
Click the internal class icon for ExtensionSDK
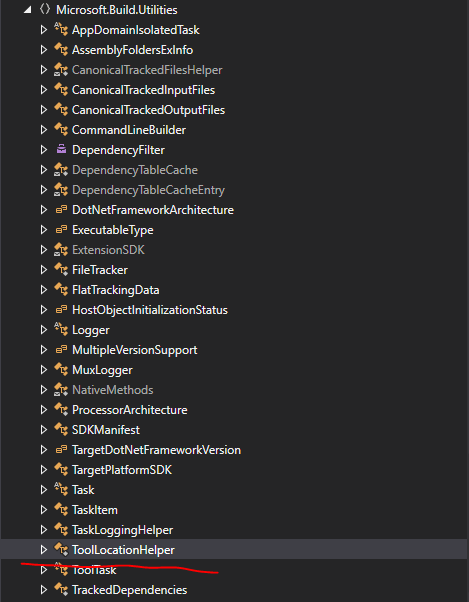[x=61, y=249]
